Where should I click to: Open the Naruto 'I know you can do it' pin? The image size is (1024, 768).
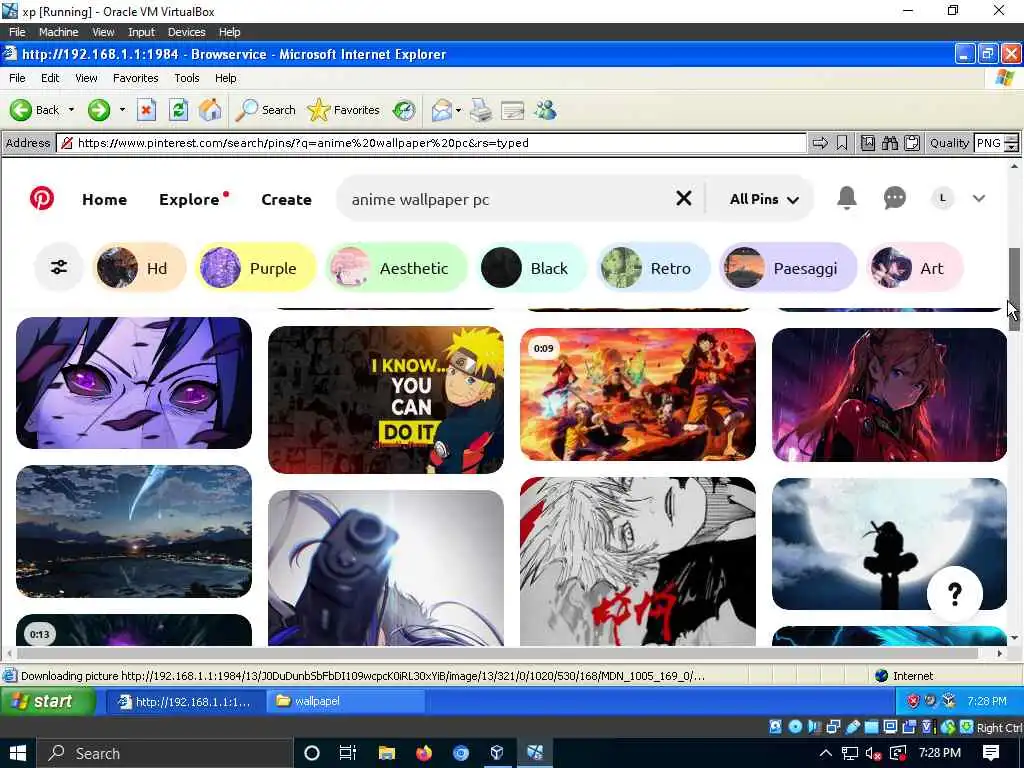coord(386,400)
